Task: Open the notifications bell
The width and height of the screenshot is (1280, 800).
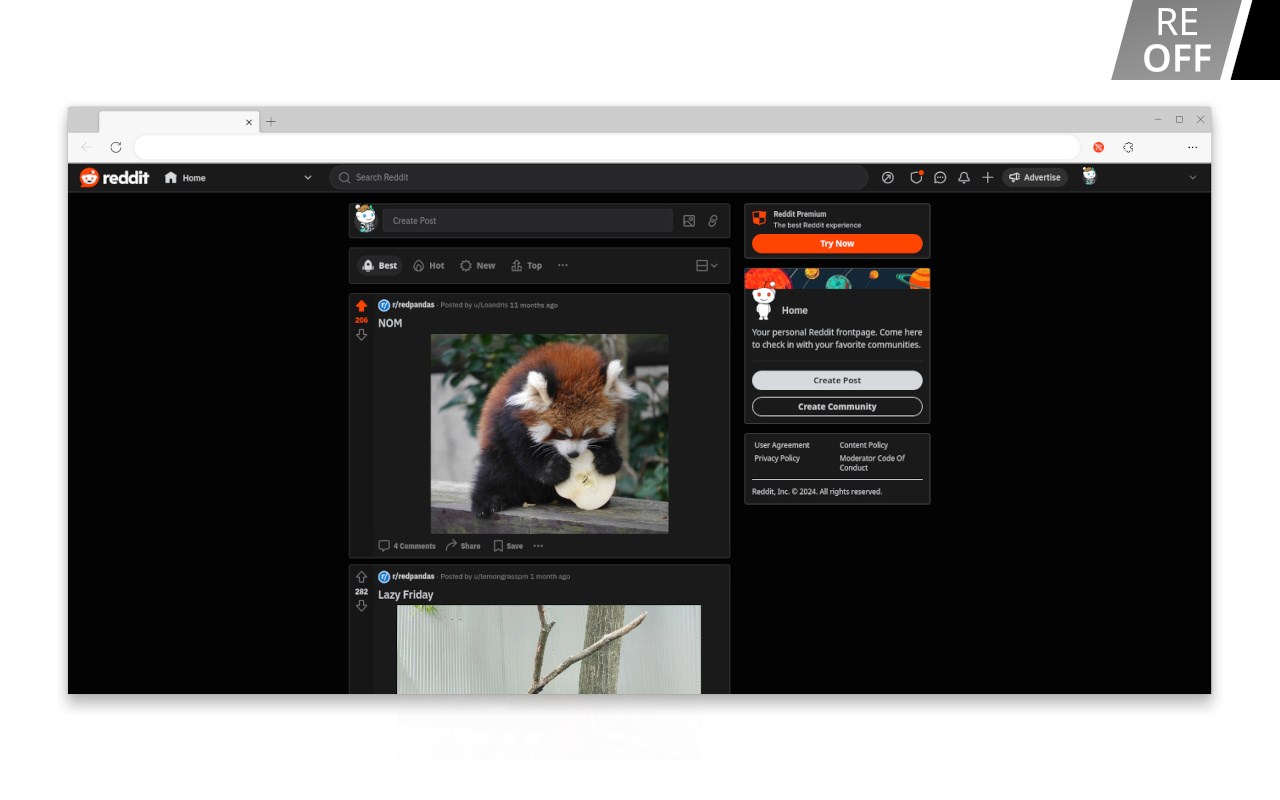Action: [x=964, y=177]
